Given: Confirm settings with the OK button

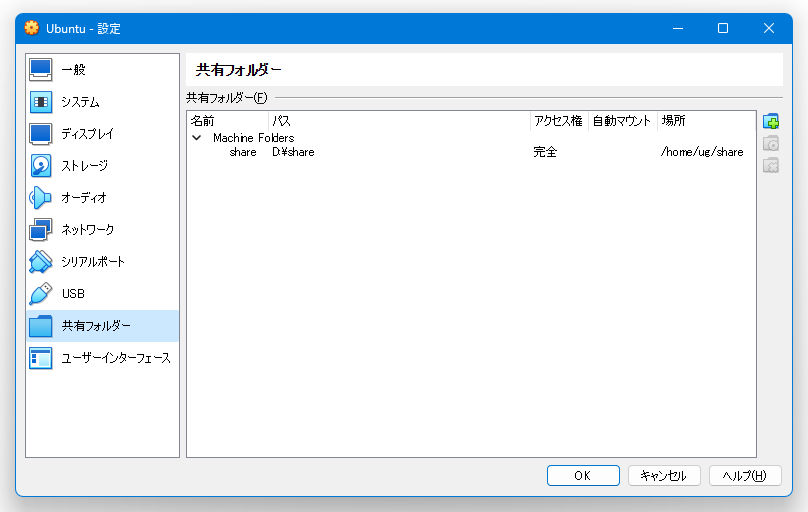Looking at the screenshot, I should click(583, 475).
